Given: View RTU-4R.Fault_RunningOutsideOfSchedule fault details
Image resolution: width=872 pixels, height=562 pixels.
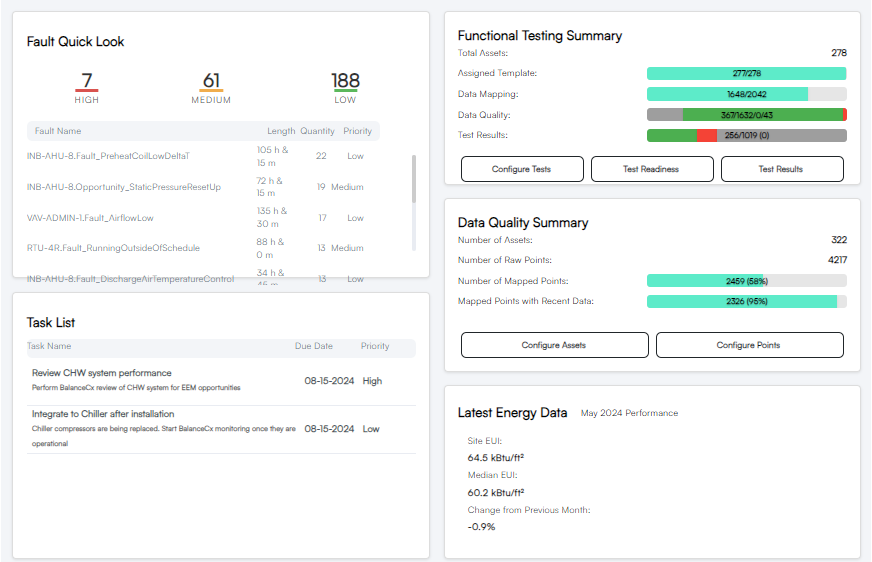Looking at the screenshot, I should coord(113,248).
